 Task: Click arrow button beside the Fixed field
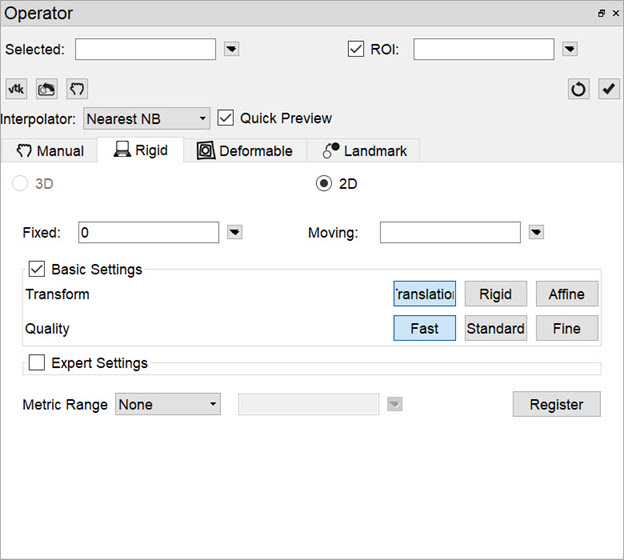[x=234, y=232]
